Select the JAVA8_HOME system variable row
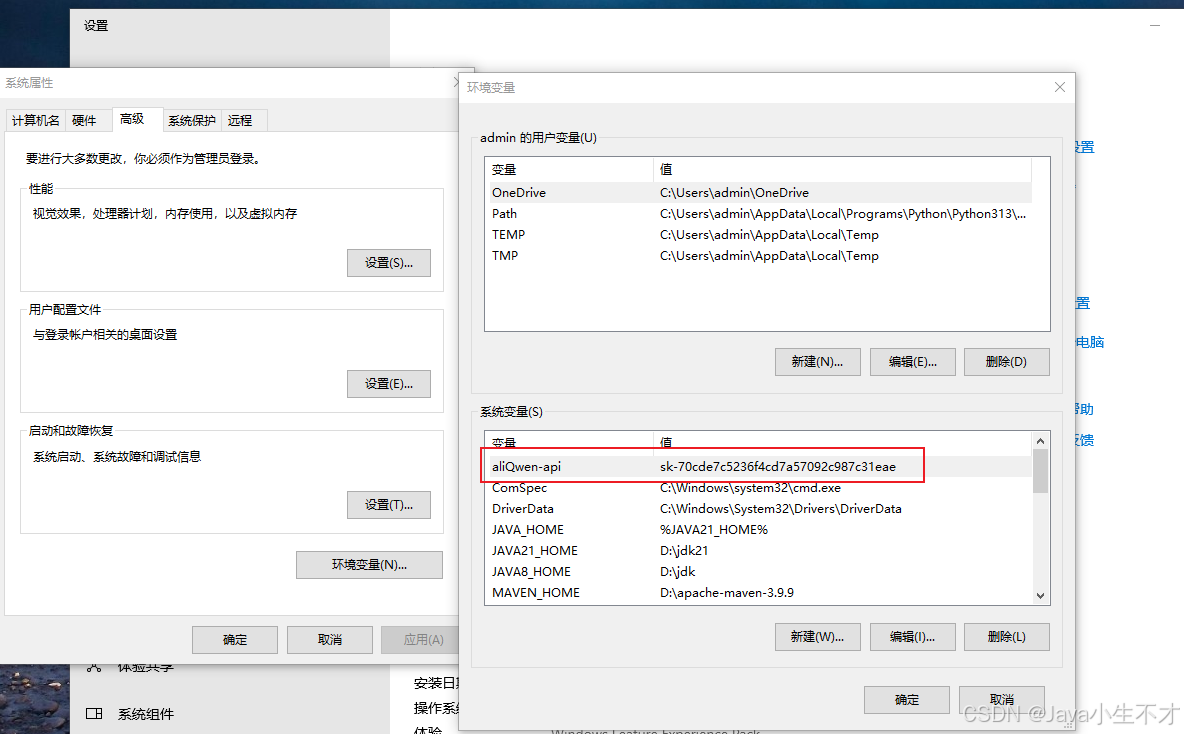1184x734 pixels. 760,572
